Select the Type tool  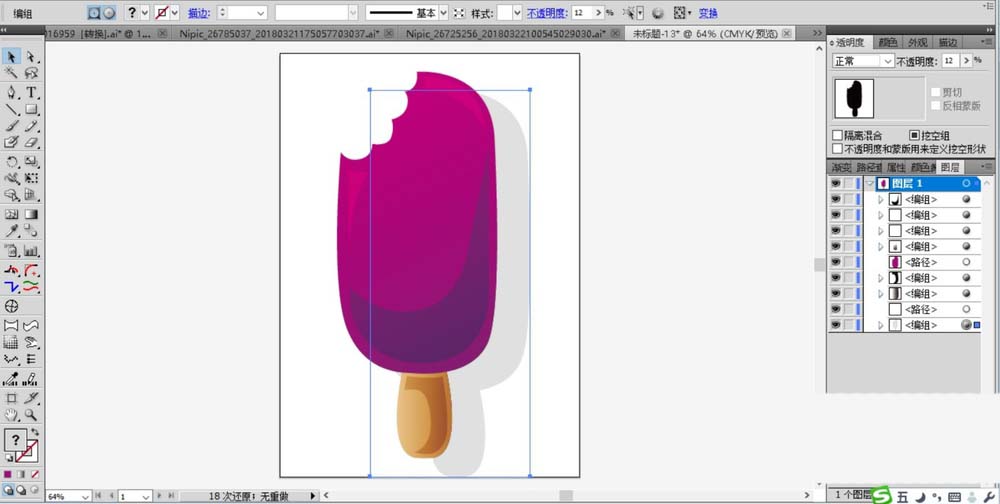(x=31, y=93)
